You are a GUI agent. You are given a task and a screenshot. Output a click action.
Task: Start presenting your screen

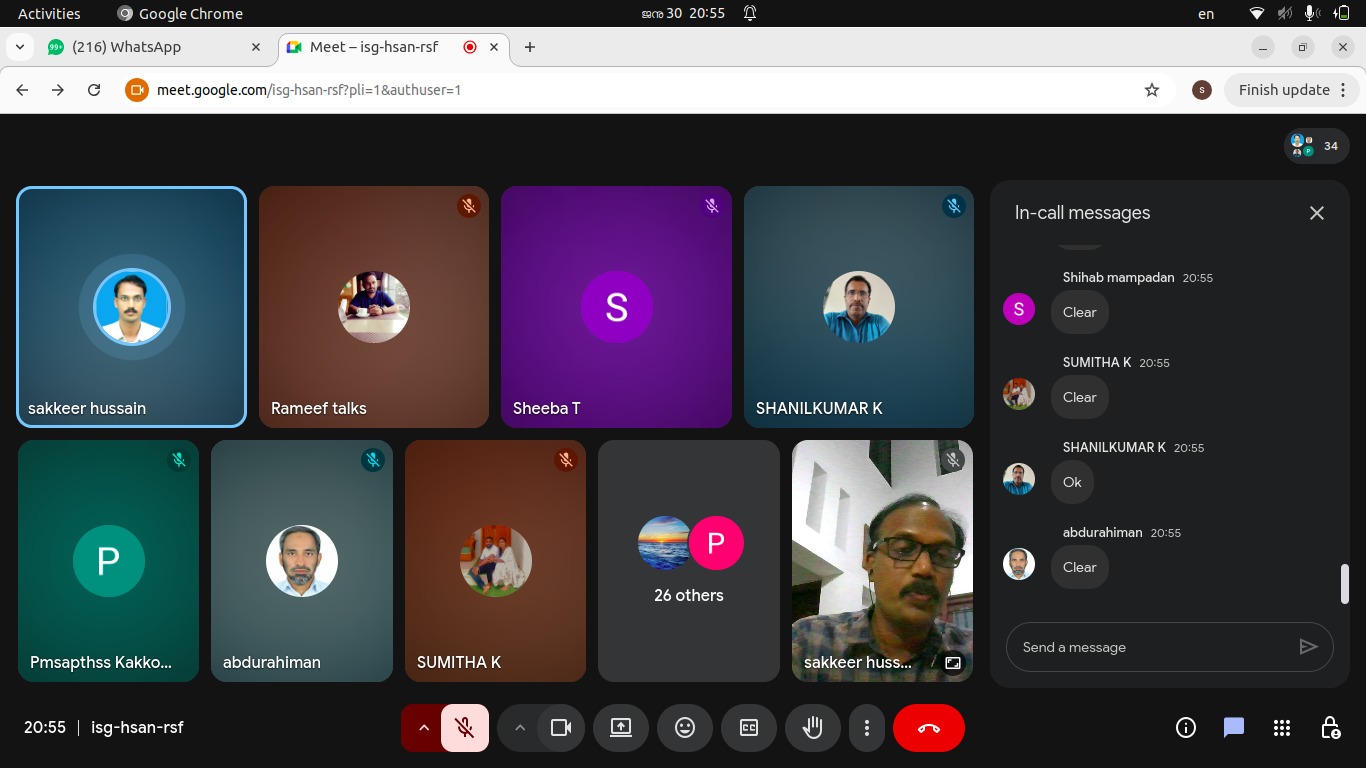pyautogui.click(x=621, y=728)
